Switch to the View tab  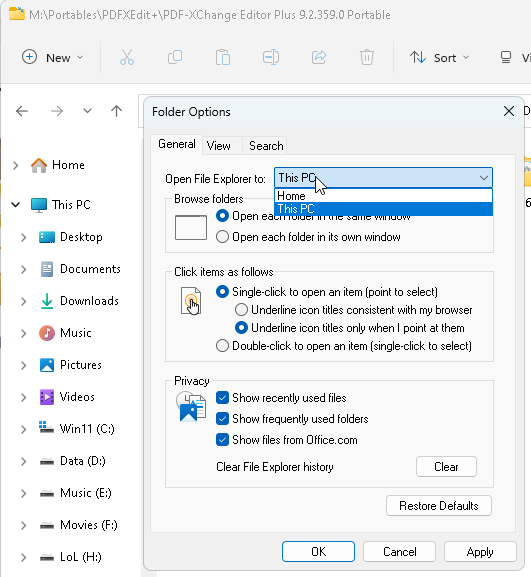pyautogui.click(x=219, y=146)
